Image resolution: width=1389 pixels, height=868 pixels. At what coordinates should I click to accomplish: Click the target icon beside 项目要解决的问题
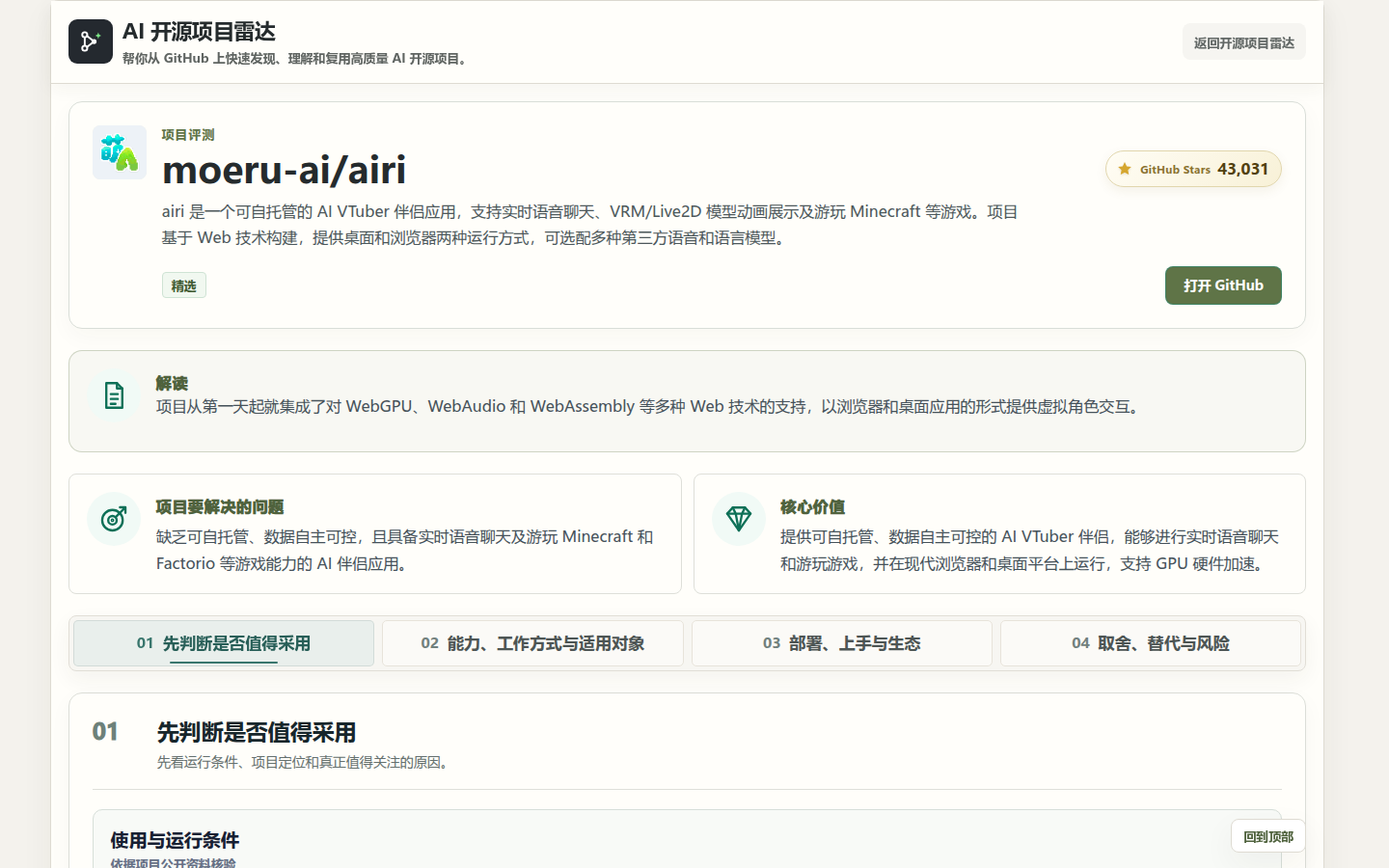114,519
